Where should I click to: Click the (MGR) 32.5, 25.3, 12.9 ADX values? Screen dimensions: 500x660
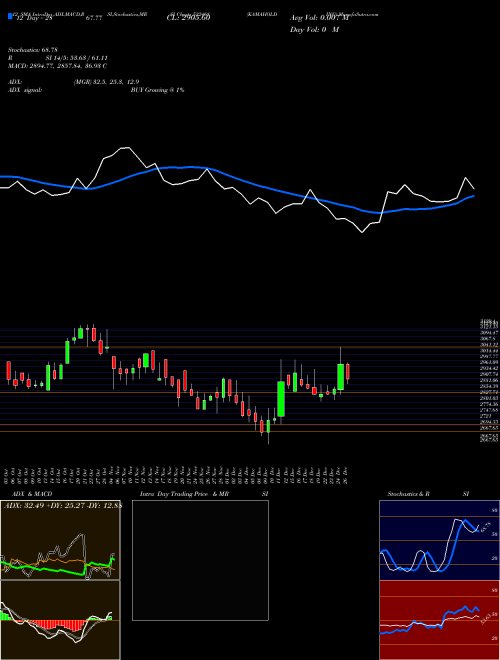tap(106, 82)
